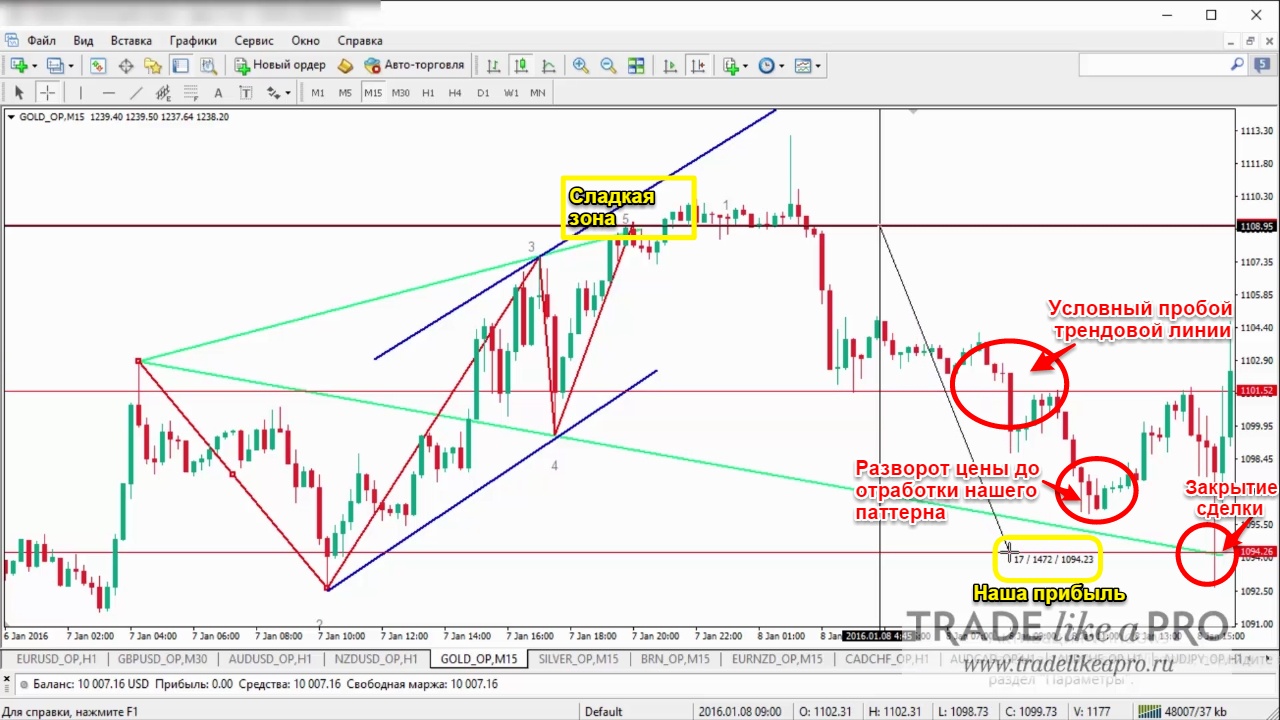This screenshot has height=720, width=1280.
Task: Open the Strategy Tester icon
Action: pyautogui.click(x=207, y=65)
